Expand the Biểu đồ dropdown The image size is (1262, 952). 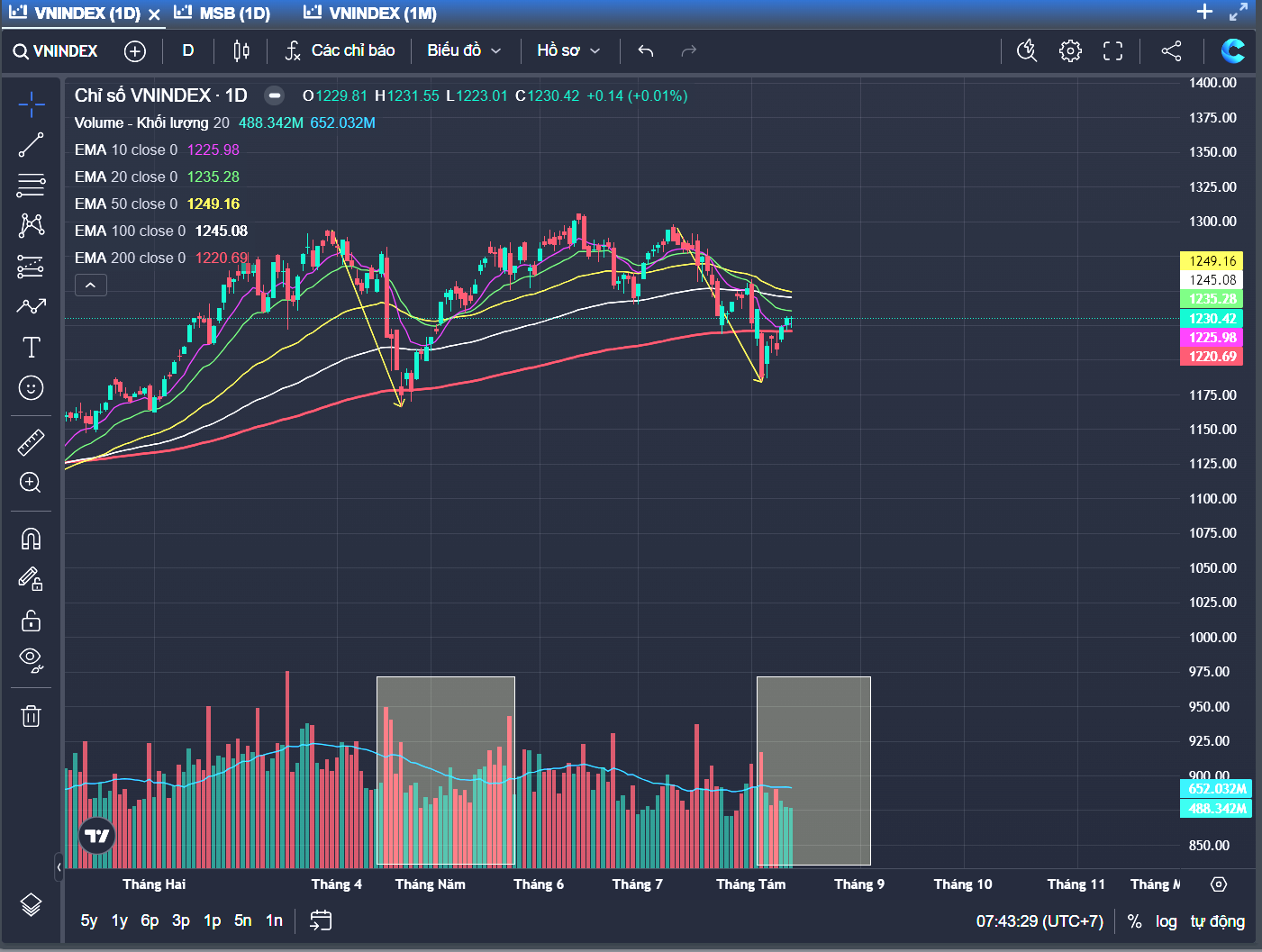[464, 51]
